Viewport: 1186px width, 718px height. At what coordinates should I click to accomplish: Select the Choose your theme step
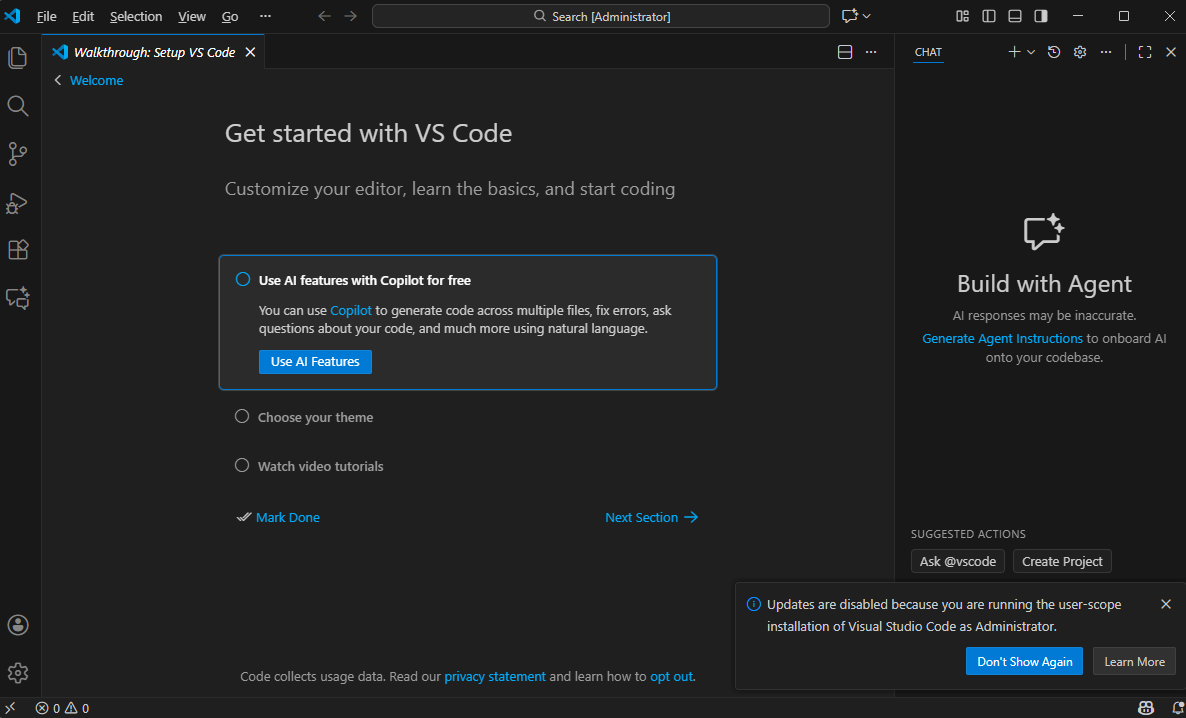(x=315, y=417)
